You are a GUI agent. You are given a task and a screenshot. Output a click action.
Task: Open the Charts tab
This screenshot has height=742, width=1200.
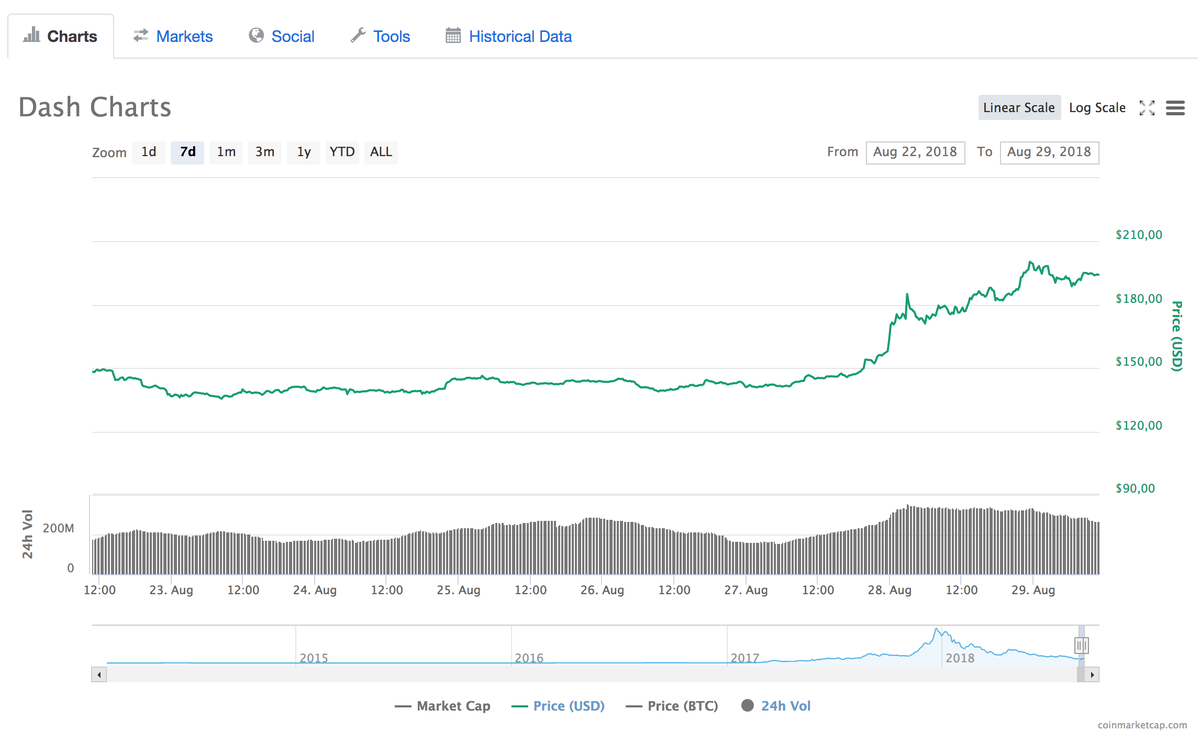click(x=61, y=36)
